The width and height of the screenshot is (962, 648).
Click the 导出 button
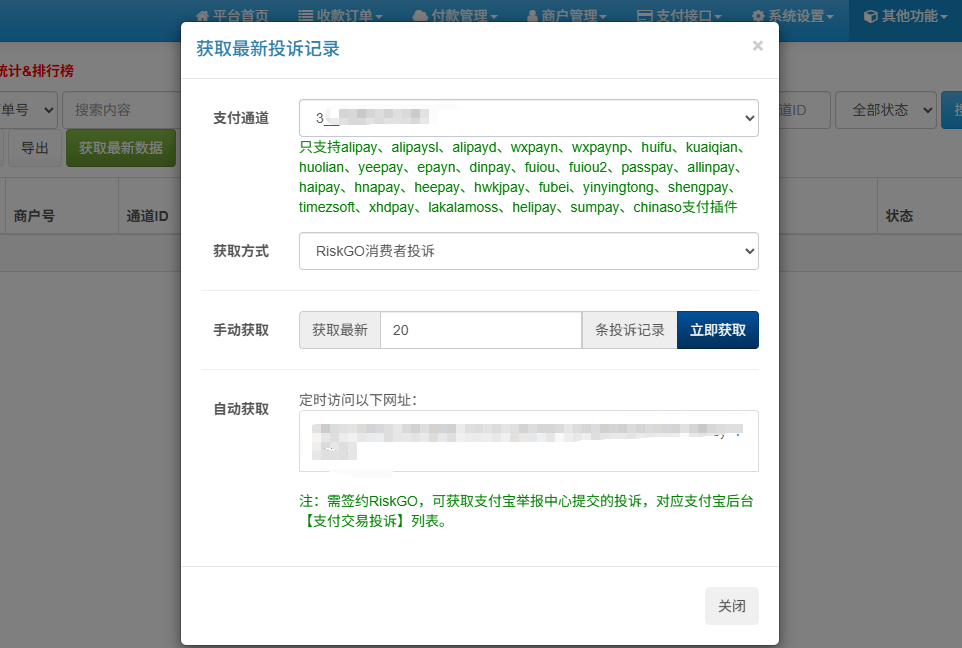click(x=34, y=148)
